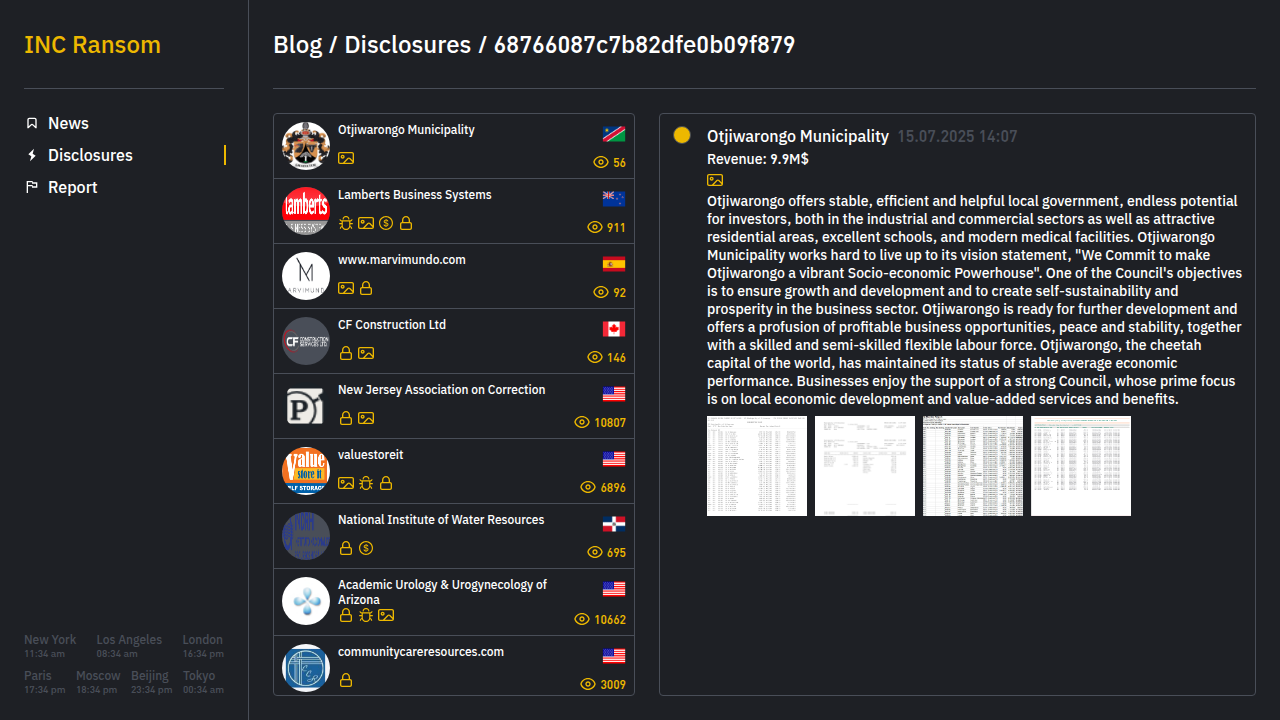This screenshot has height=720, width=1280.
Task: Click the Tokyo clock at 00:34 am
Action: click(x=203, y=682)
